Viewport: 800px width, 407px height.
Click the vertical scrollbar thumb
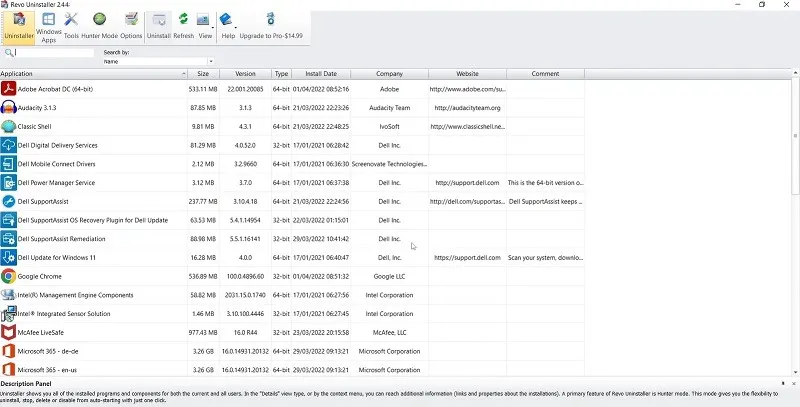pyautogui.click(x=795, y=135)
